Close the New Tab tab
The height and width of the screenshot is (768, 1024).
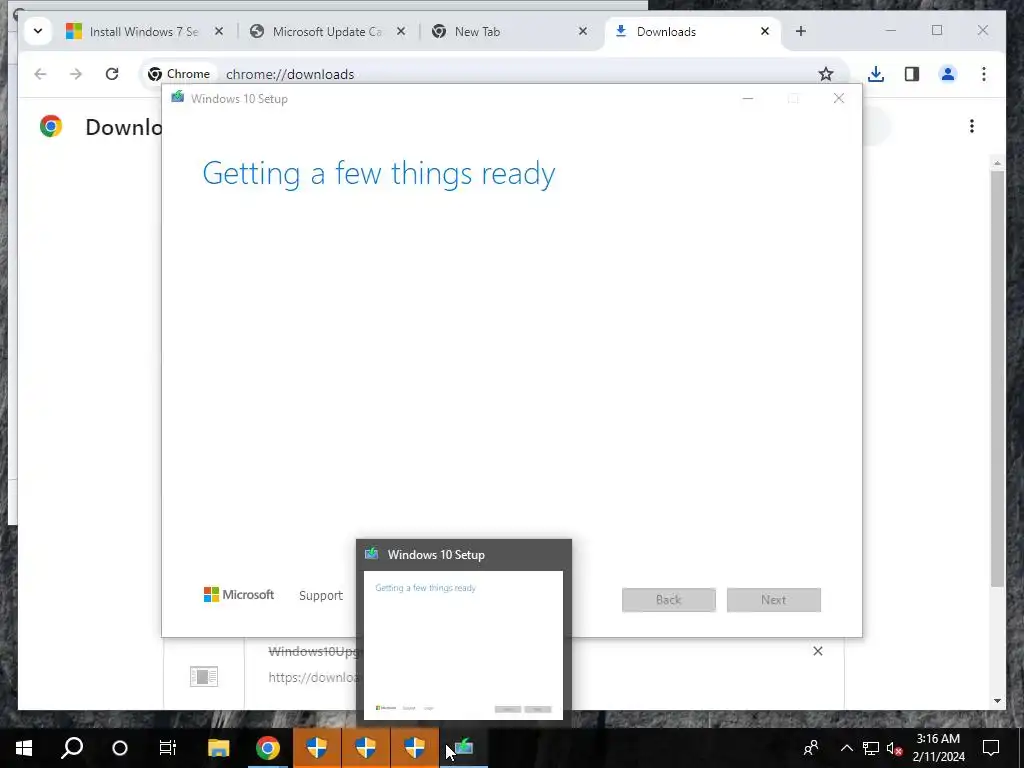(583, 31)
